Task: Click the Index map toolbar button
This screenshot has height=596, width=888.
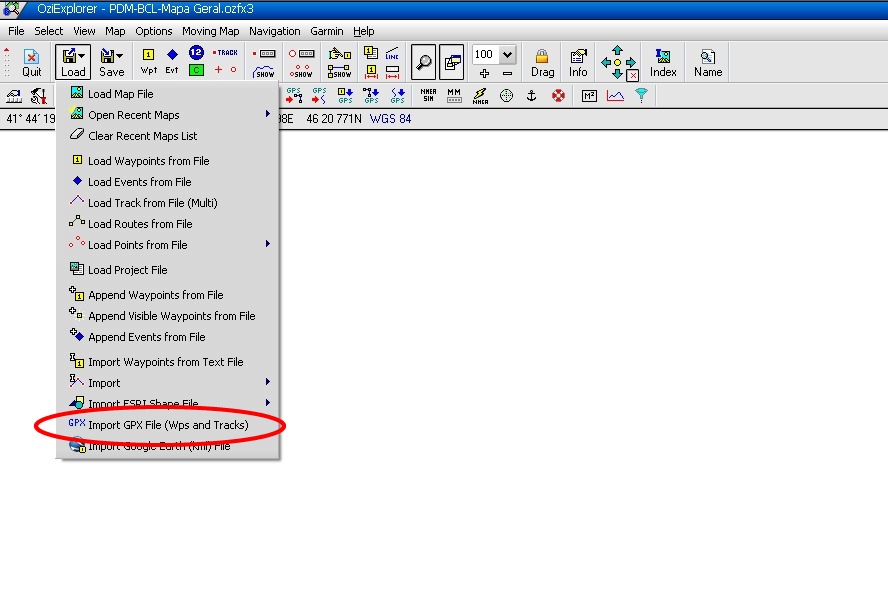Action: 663,62
